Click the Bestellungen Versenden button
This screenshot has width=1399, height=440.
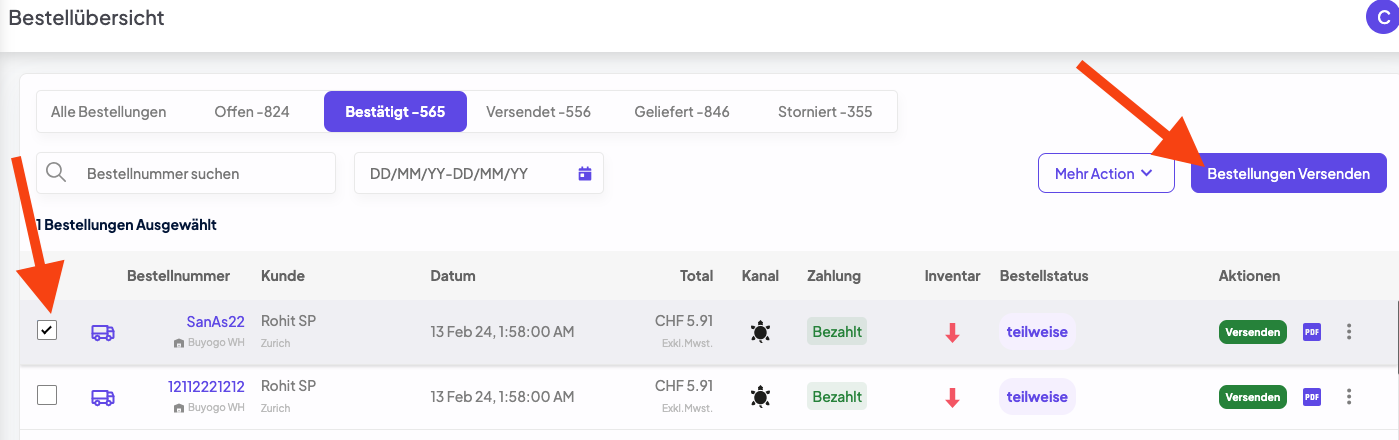coord(1288,173)
